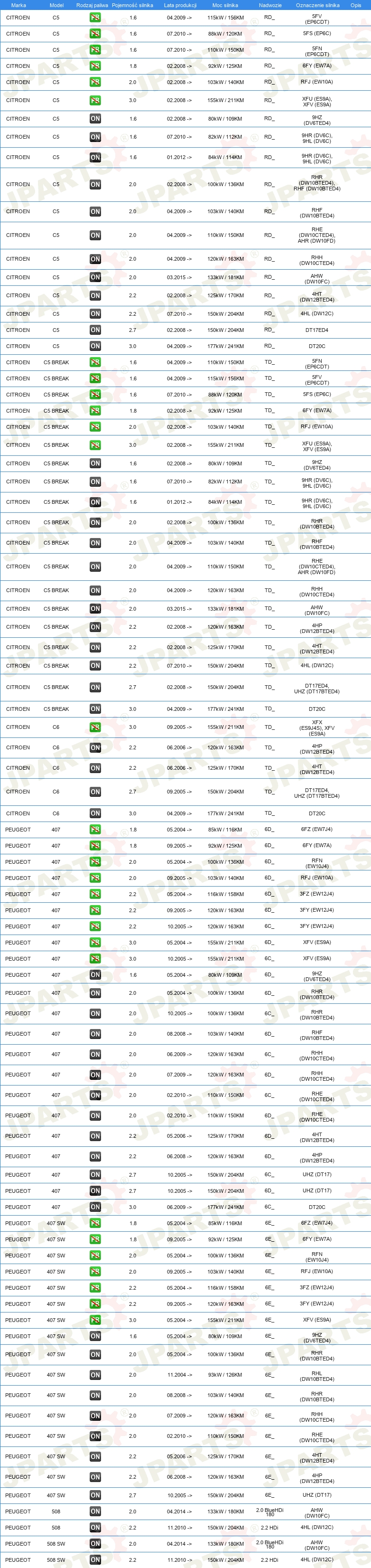371x1568 pixels.
Task: Select the Opis column header
Action: coord(356,5)
